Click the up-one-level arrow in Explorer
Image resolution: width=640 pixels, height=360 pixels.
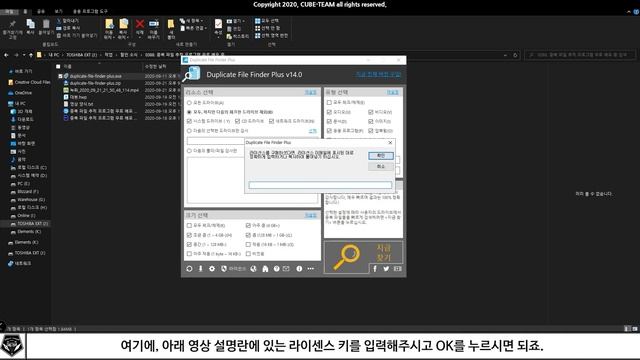point(31,55)
